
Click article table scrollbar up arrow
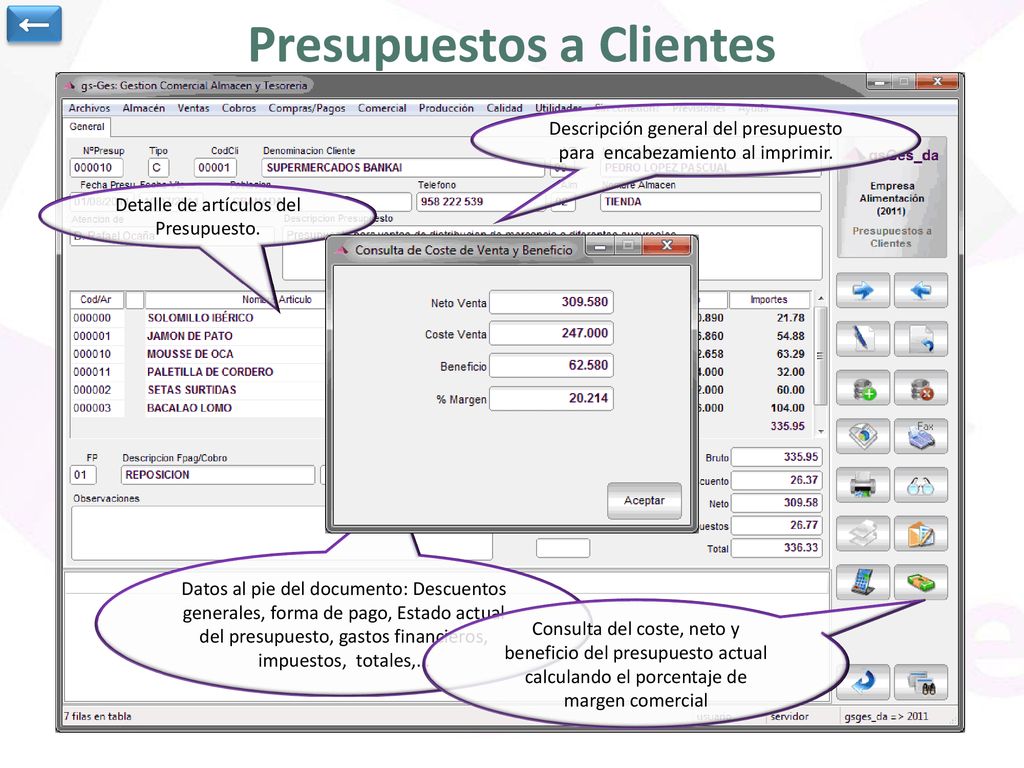821,298
